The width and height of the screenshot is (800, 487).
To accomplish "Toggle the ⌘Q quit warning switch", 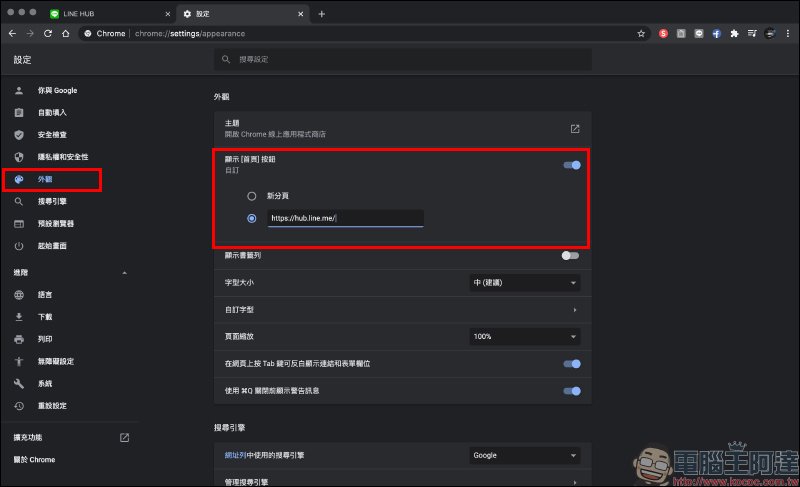I will pos(571,391).
